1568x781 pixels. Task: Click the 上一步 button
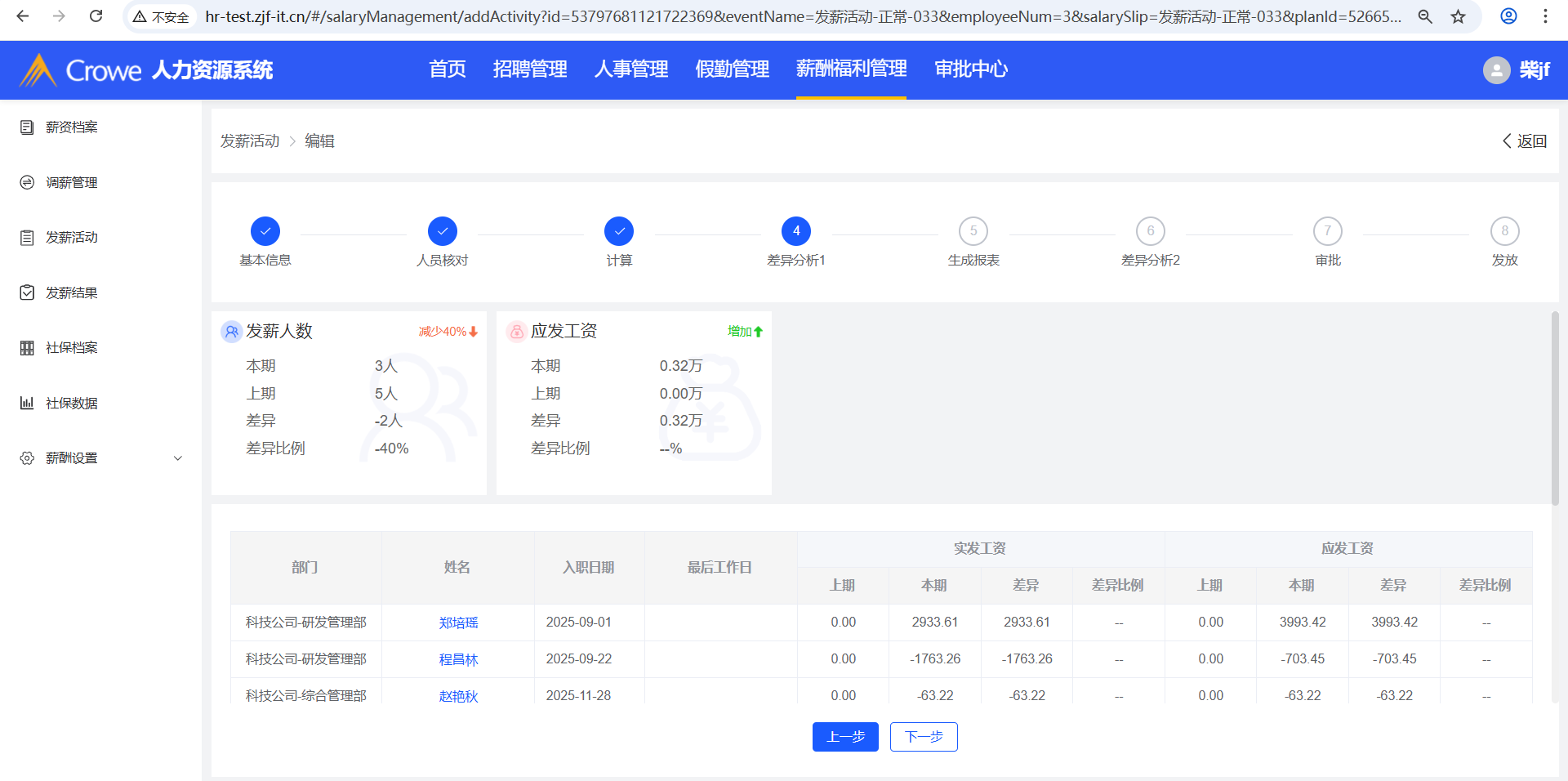point(845,737)
